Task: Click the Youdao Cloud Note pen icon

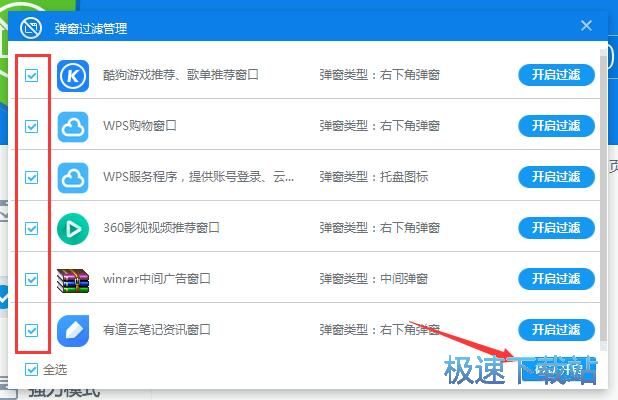Action: 73,330
